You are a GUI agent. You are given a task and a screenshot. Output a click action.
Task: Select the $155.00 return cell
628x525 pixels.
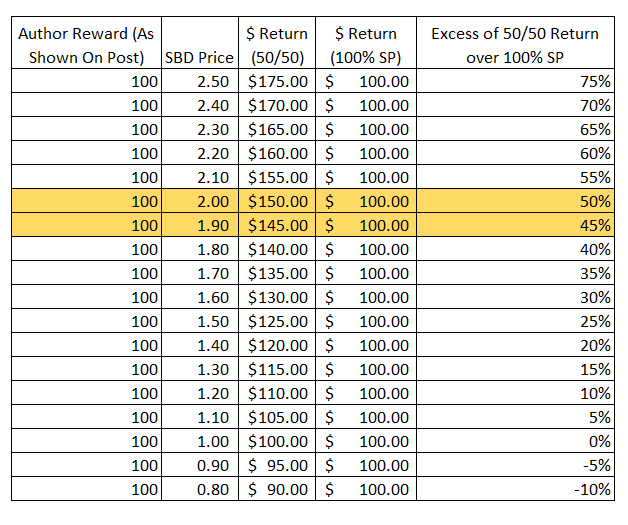pyautogui.click(x=277, y=177)
